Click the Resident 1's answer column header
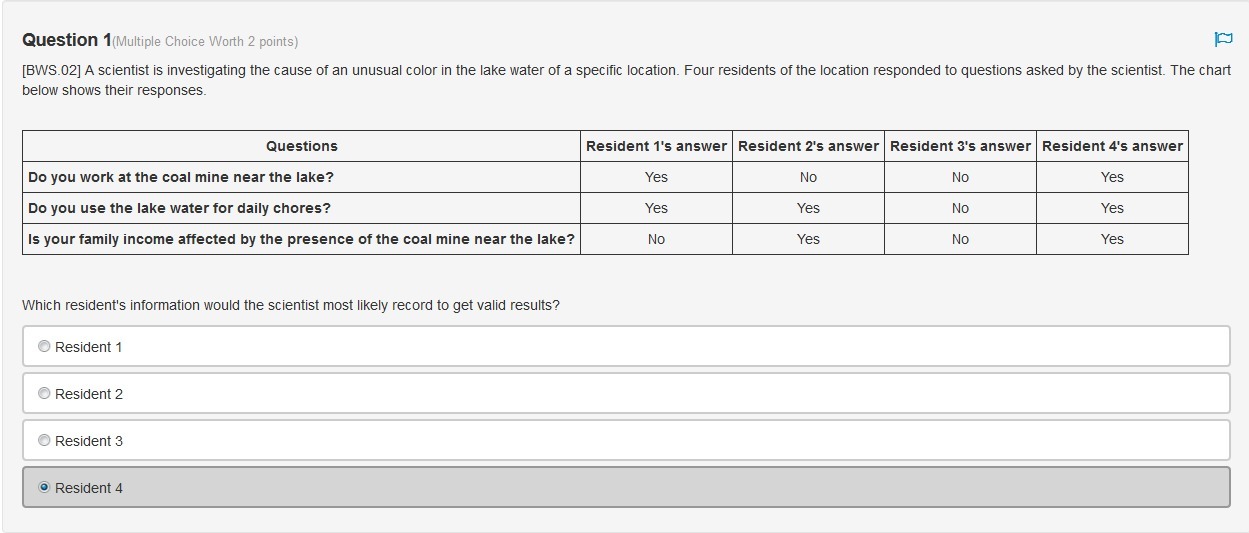Image resolution: width=1249 pixels, height=533 pixels. 656,146
